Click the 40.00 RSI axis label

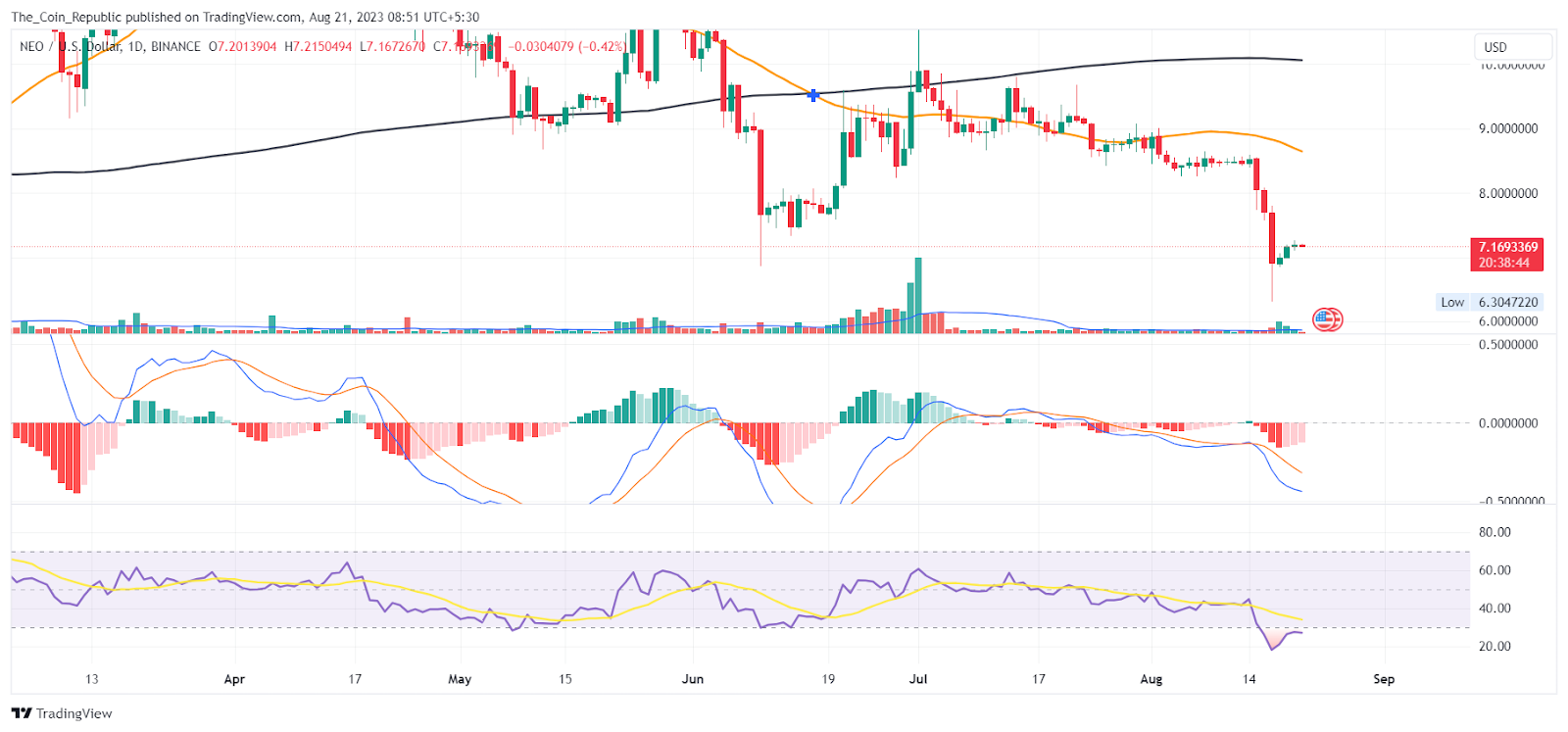coord(1494,609)
